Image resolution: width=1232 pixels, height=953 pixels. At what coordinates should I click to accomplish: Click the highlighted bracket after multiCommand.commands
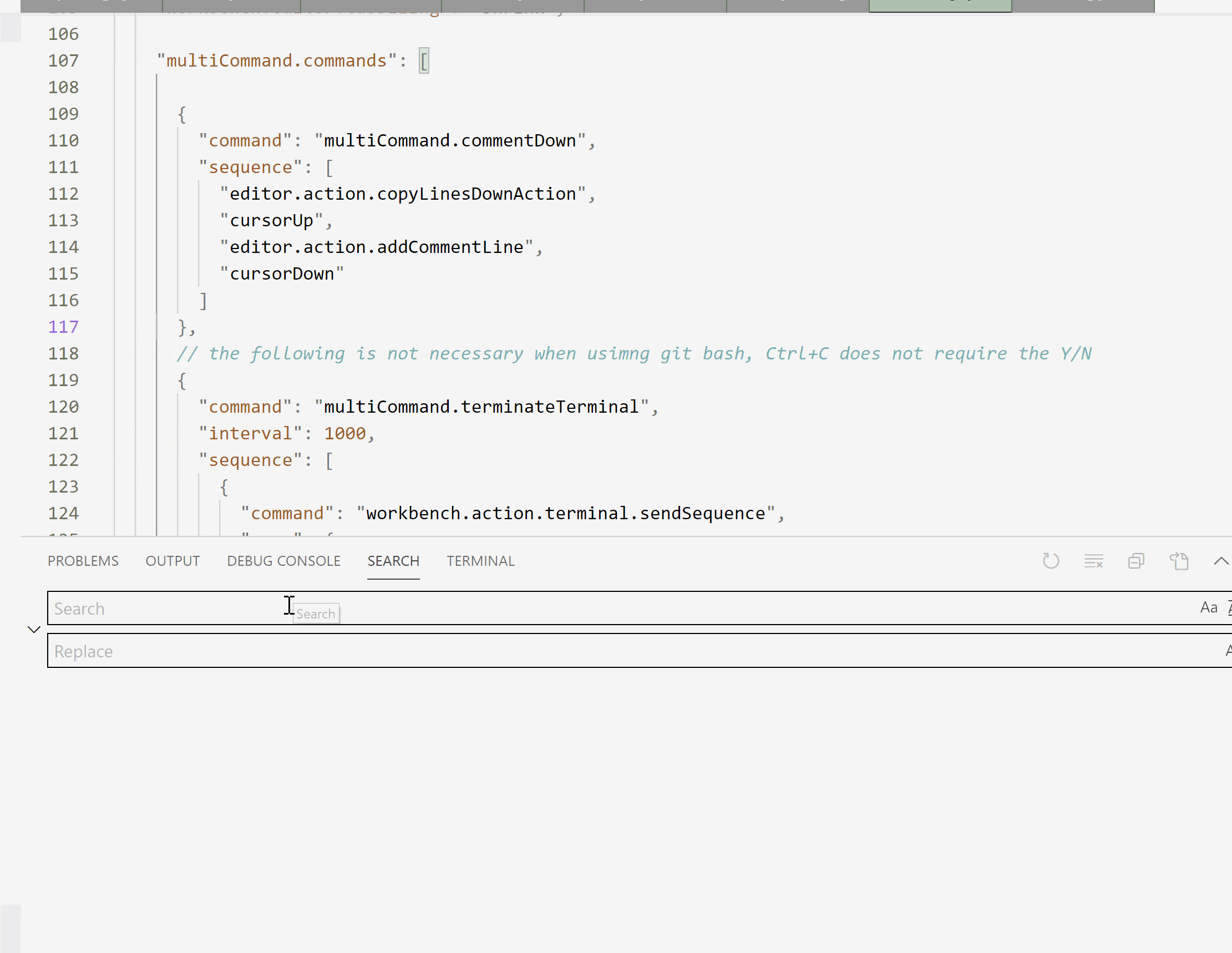pyautogui.click(x=424, y=60)
